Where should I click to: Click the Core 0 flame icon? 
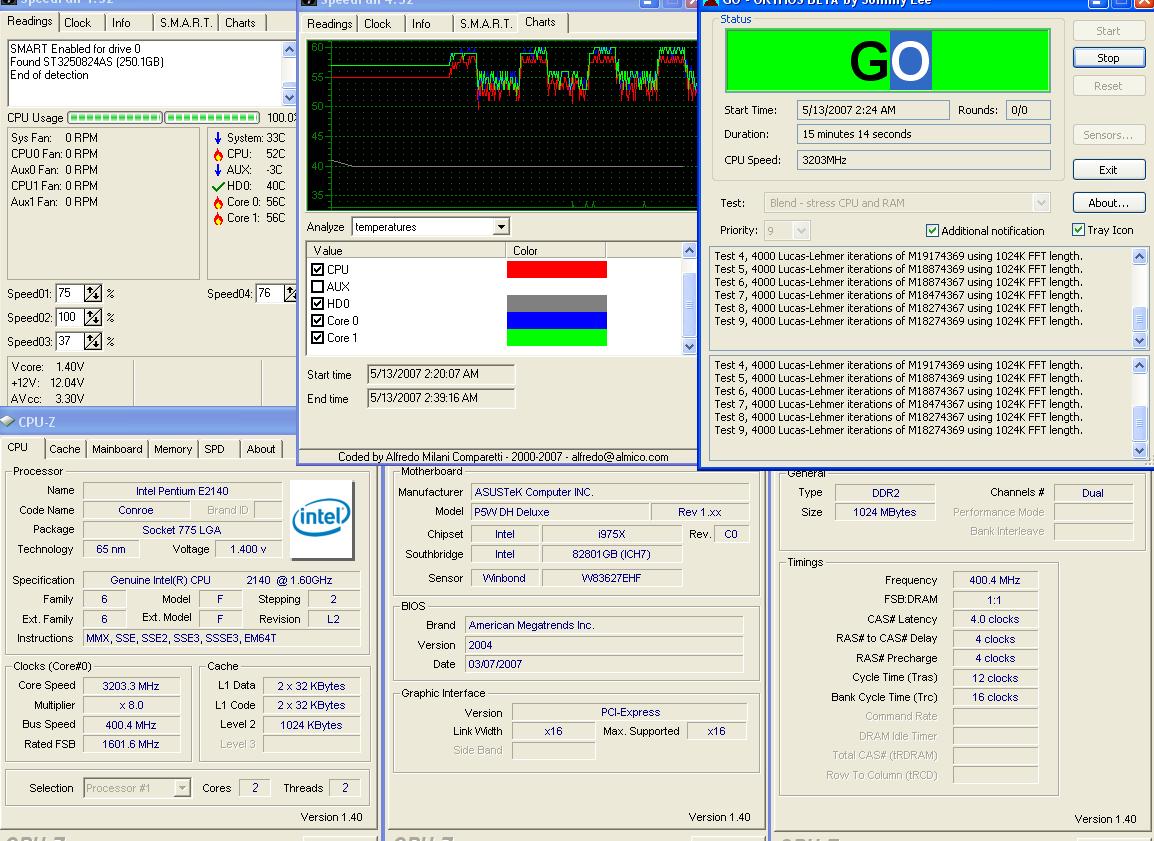point(218,202)
